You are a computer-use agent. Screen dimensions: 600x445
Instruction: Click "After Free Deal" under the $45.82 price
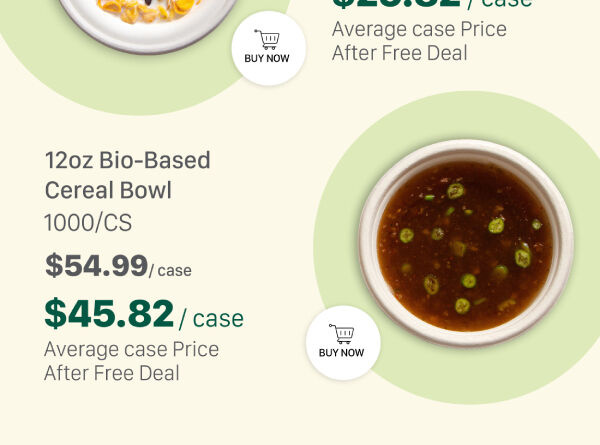tap(111, 373)
